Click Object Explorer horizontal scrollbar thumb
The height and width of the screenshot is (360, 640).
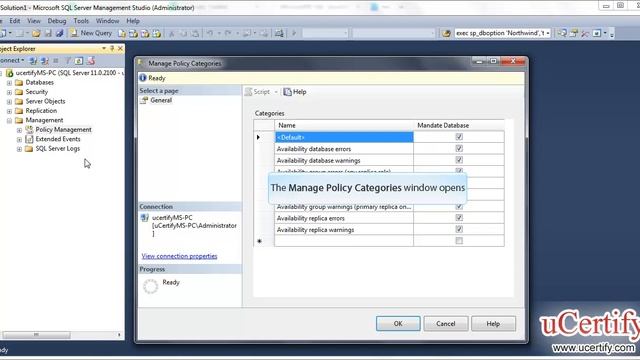tap(36, 335)
